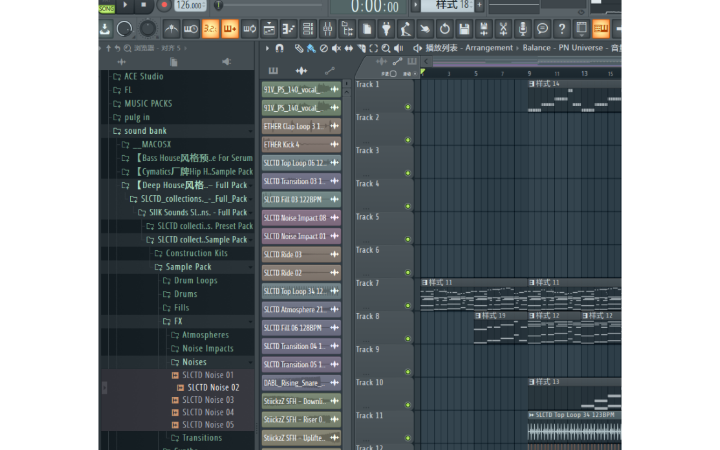This screenshot has height=450, width=720.
Task: Select the paint brush tool in the playlist
Action: click(x=311, y=48)
